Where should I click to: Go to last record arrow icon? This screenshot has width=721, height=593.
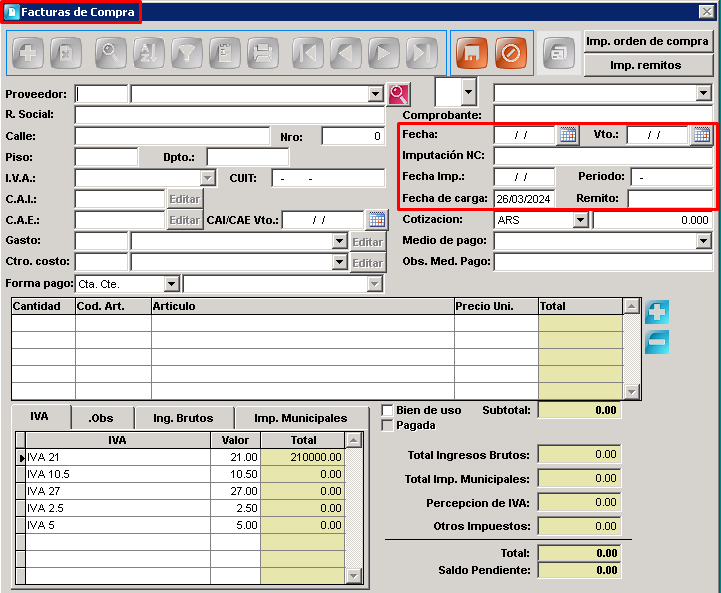pos(422,53)
